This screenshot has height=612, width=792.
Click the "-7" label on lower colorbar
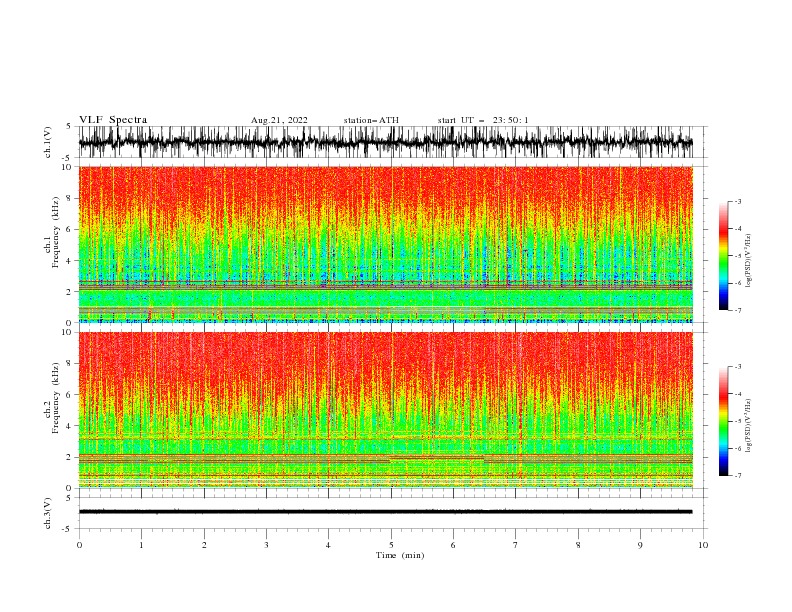point(737,475)
